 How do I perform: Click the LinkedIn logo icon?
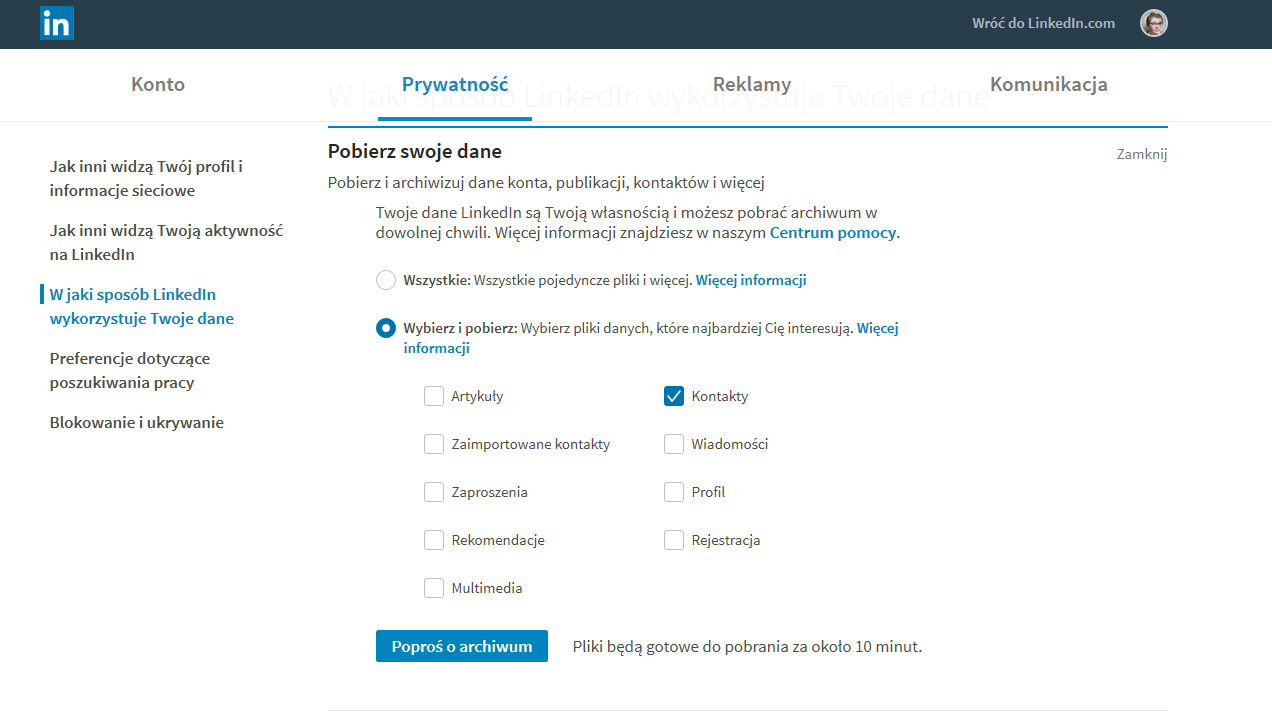coord(57,23)
